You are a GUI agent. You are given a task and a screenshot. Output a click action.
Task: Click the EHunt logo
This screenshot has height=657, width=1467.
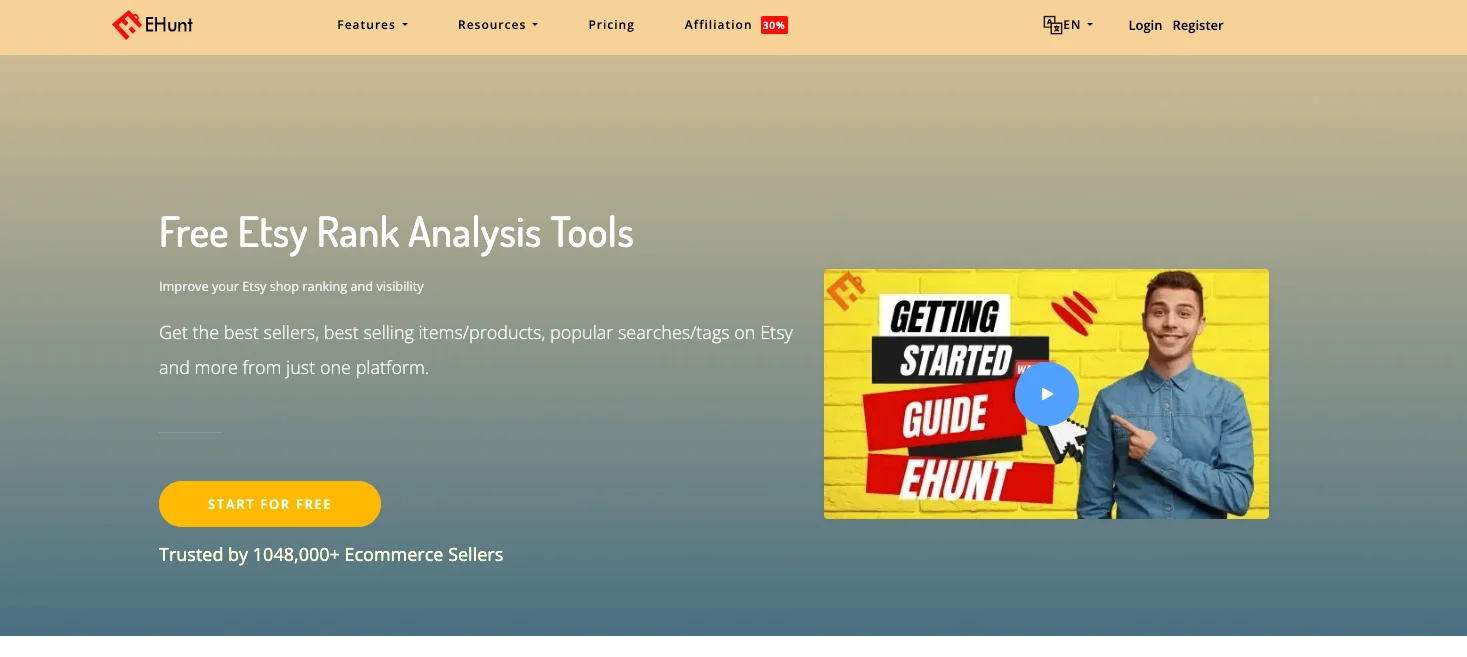coord(152,25)
